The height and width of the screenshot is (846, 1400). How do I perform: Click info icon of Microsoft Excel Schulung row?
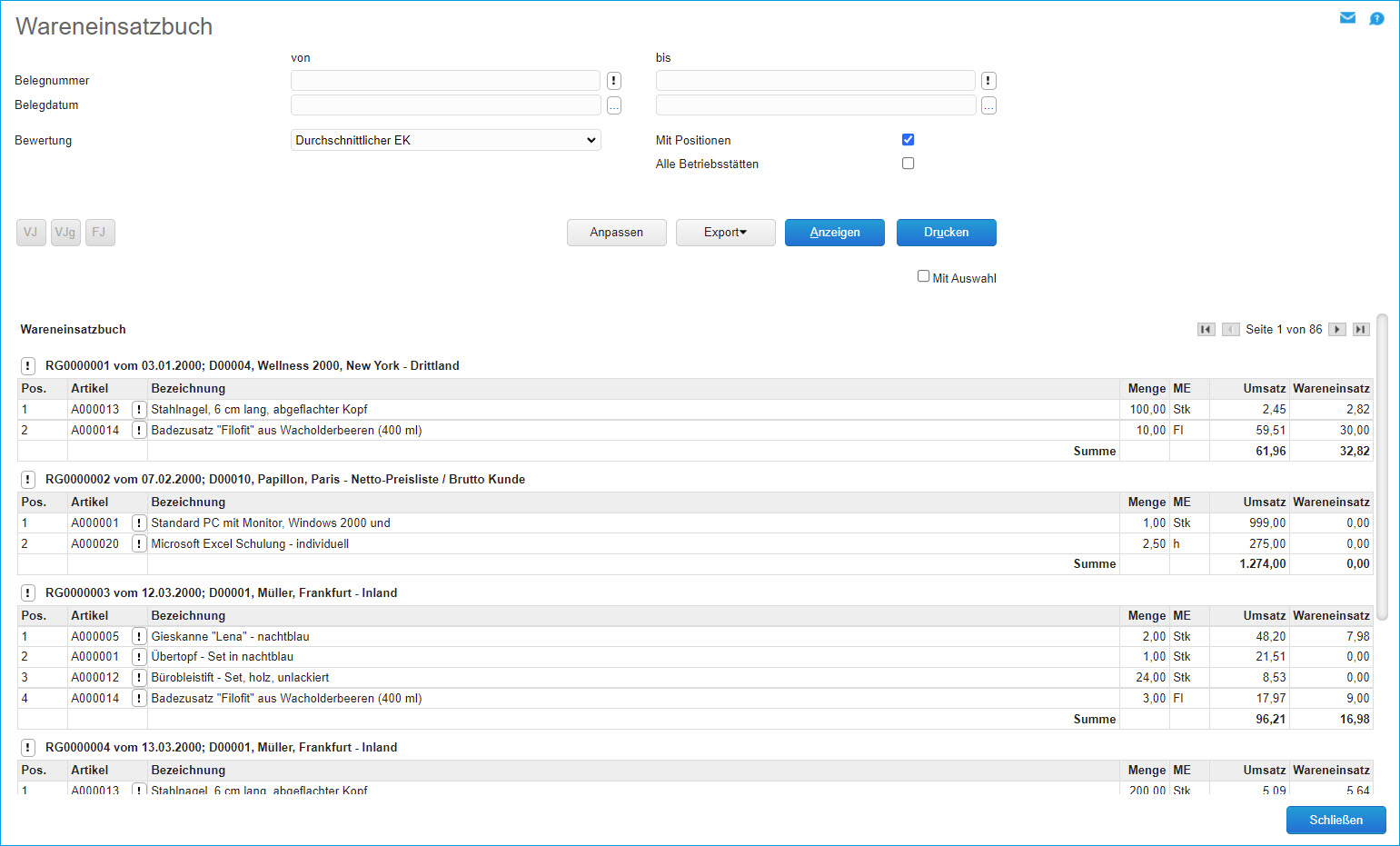(139, 543)
